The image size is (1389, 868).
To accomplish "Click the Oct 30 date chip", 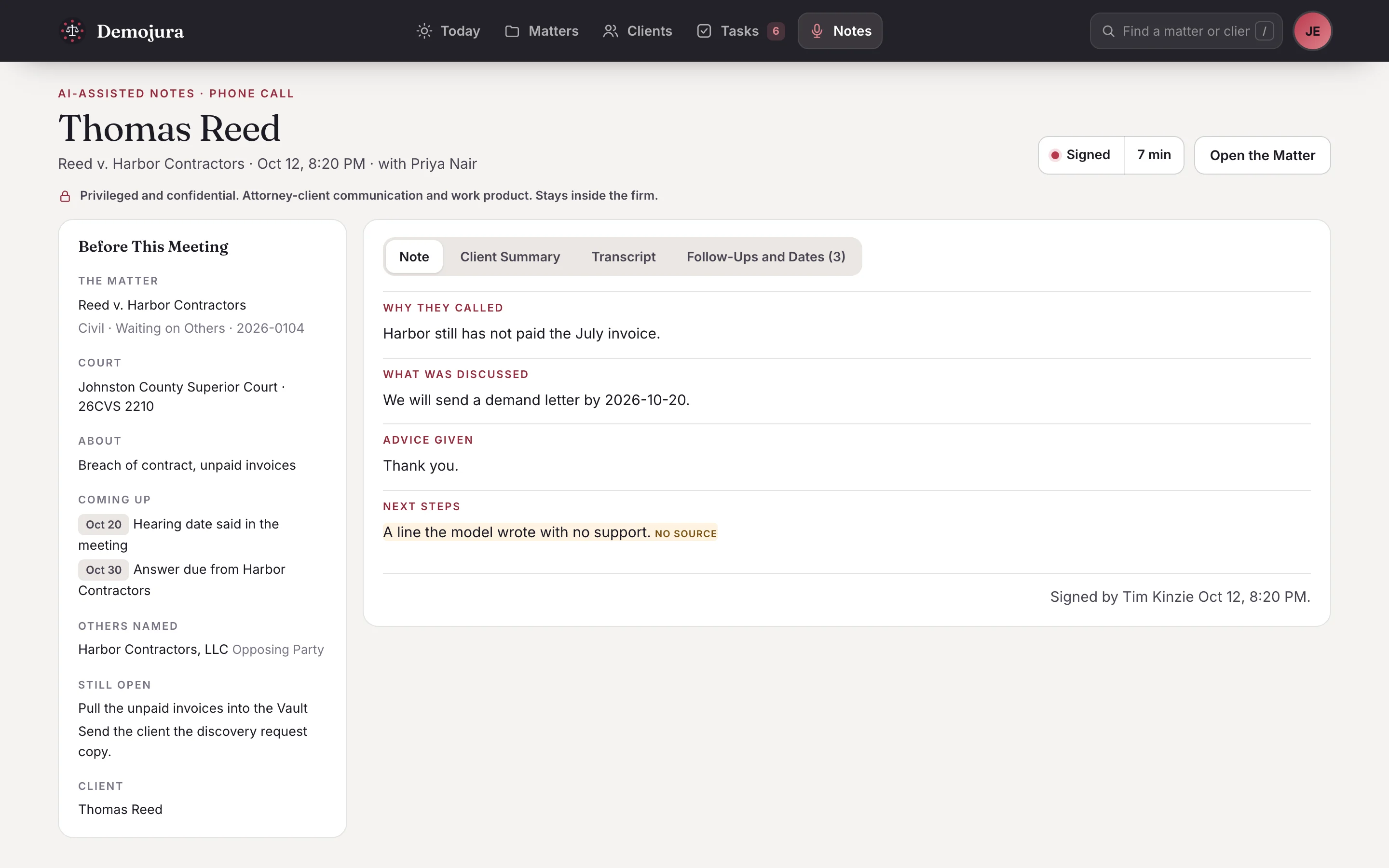I will (103, 570).
